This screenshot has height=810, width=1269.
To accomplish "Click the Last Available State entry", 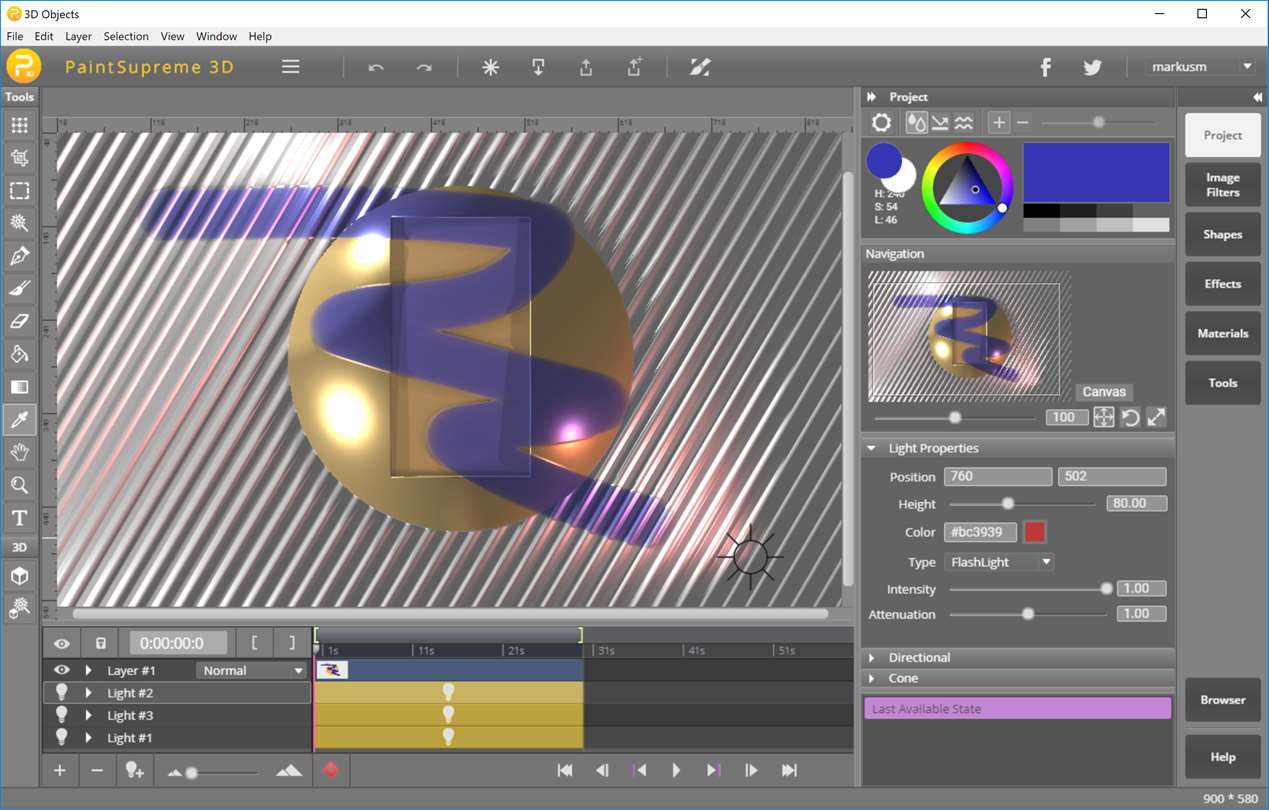I will (x=1017, y=709).
